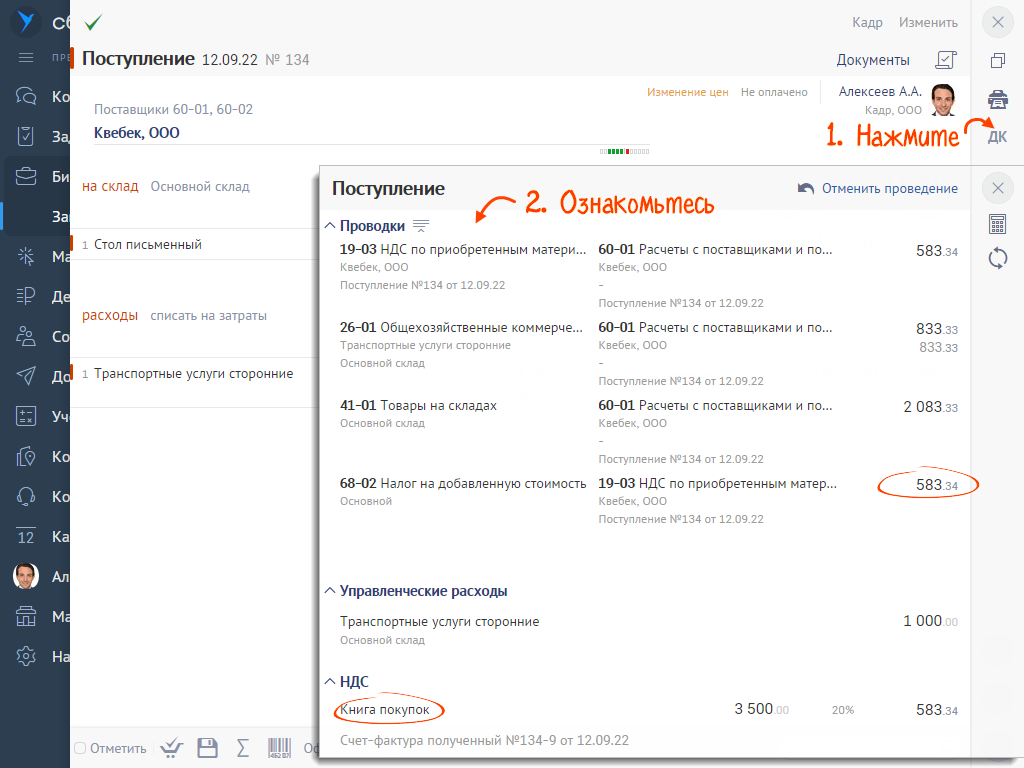Click the save floppy disk icon
The image size is (1024, 768).
208,748
